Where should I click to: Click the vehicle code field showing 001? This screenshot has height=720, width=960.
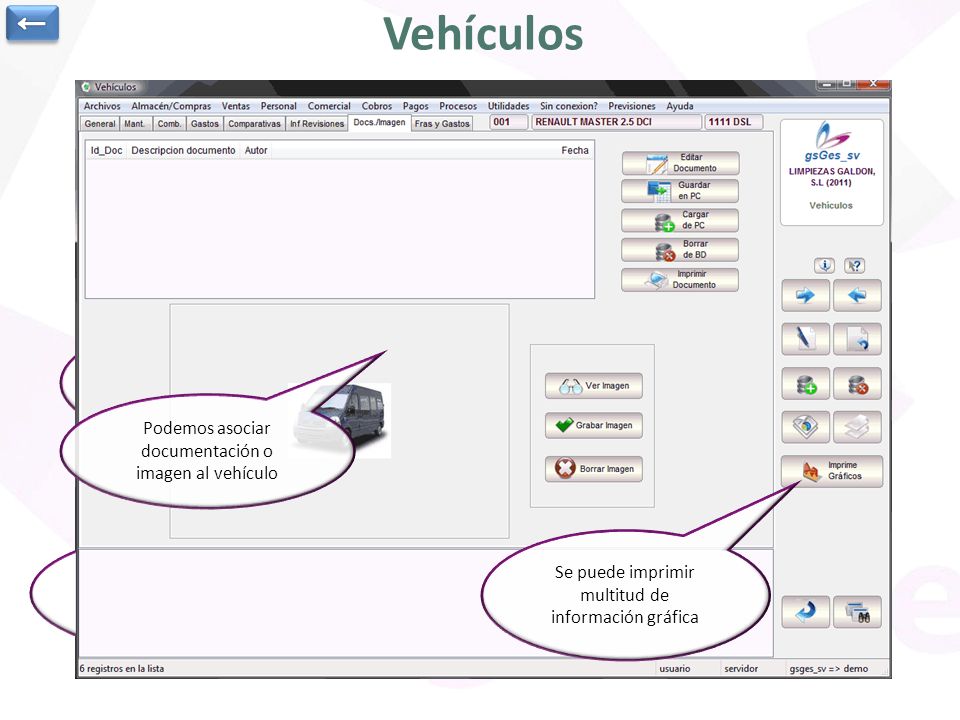point(508,122)
